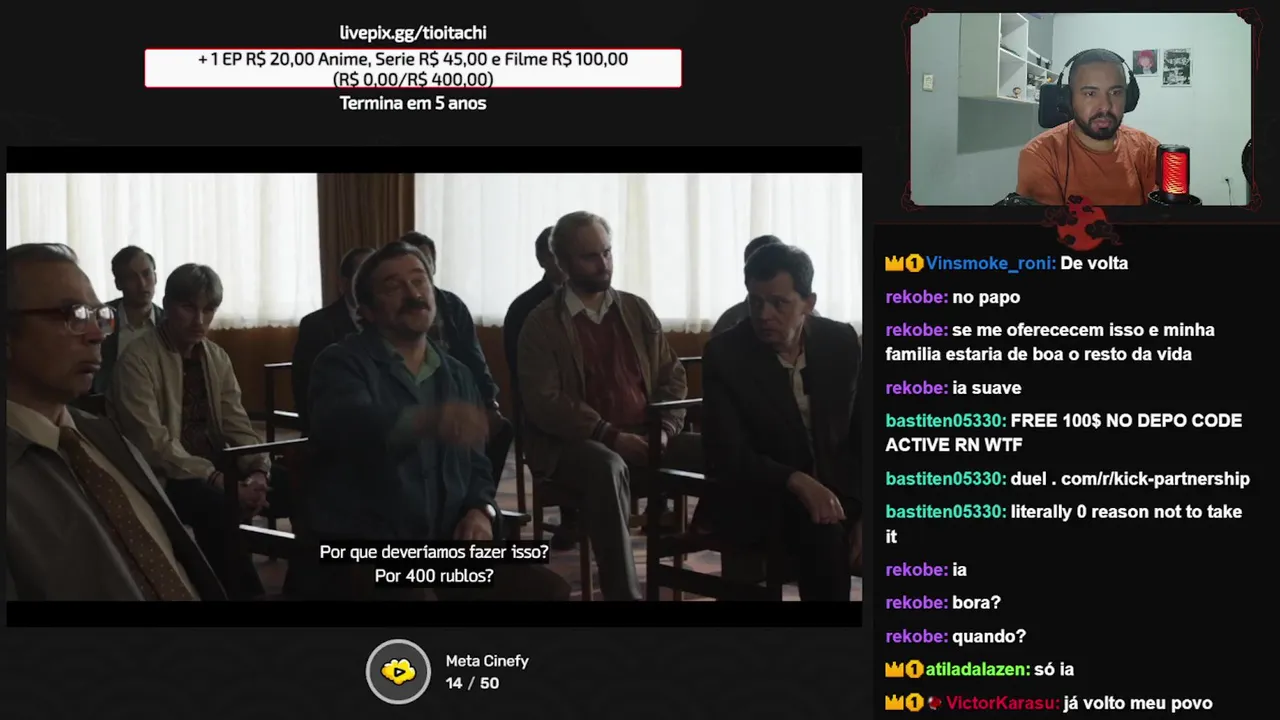Click the crown badge beside atiladalazen
Screen dimensions: 1280x720
[x=894, y=670]
